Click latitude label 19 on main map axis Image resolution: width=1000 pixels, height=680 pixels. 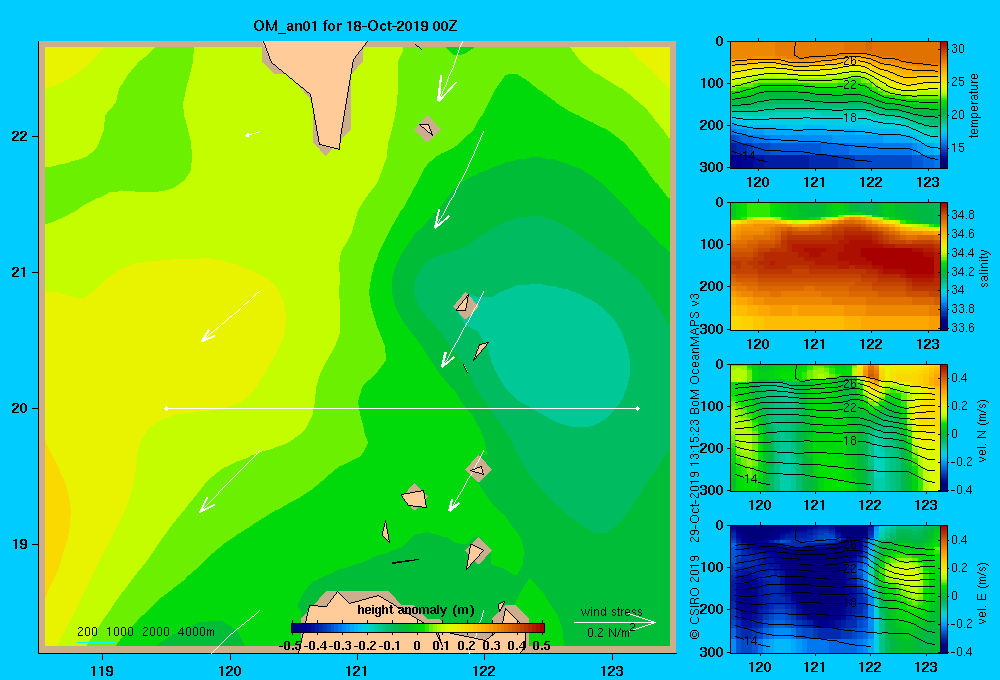click(x=20, y=544)
